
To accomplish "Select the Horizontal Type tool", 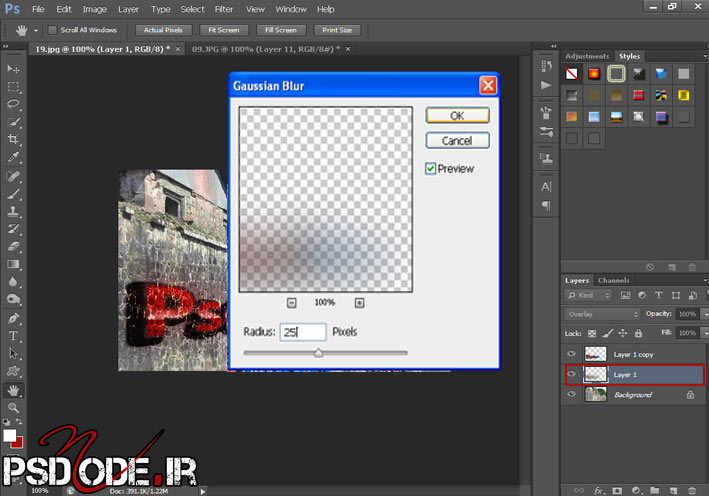I will (x=13, y=335).
